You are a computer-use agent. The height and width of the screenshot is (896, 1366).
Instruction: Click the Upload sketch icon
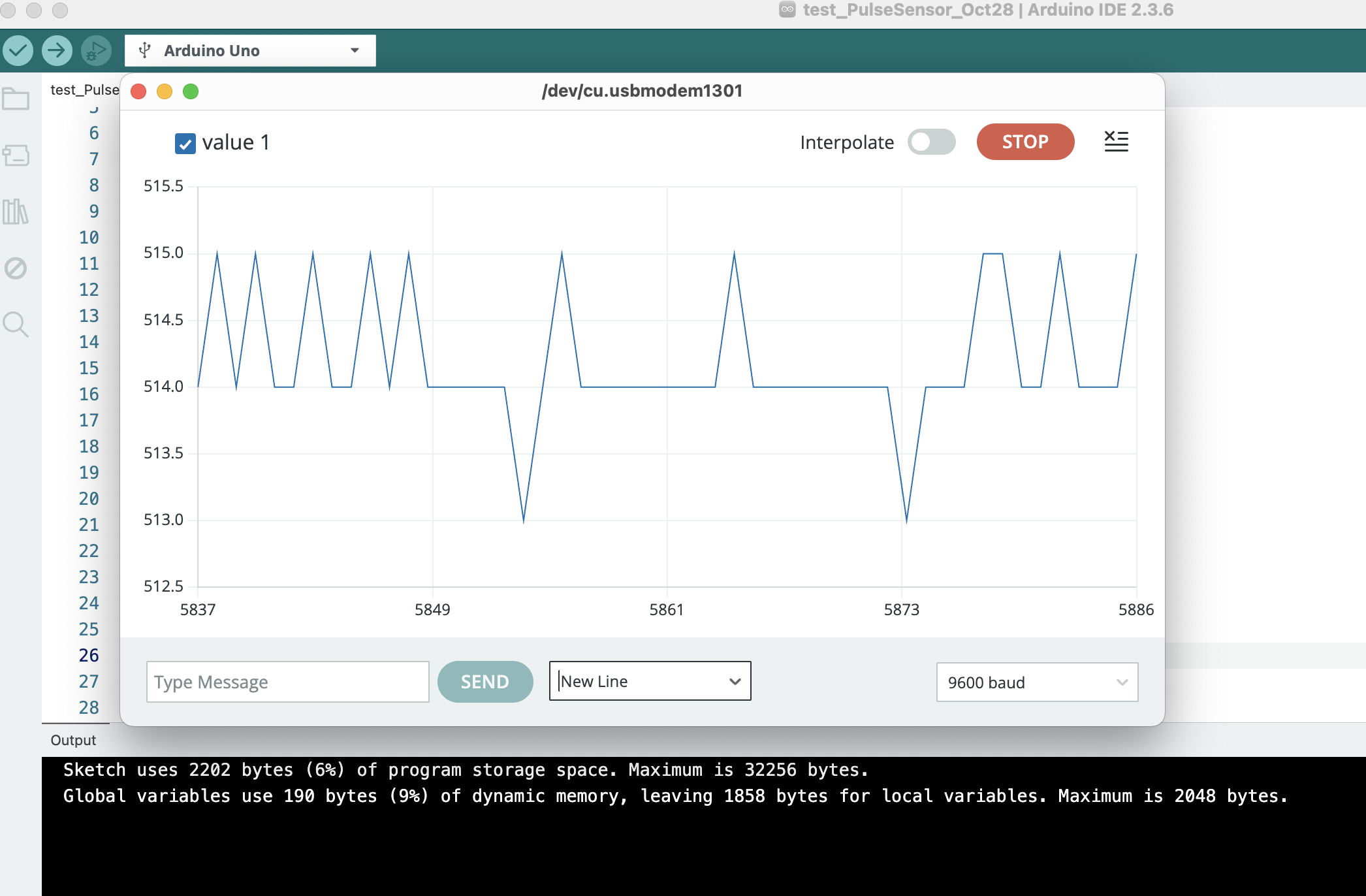tap(57, 50)
